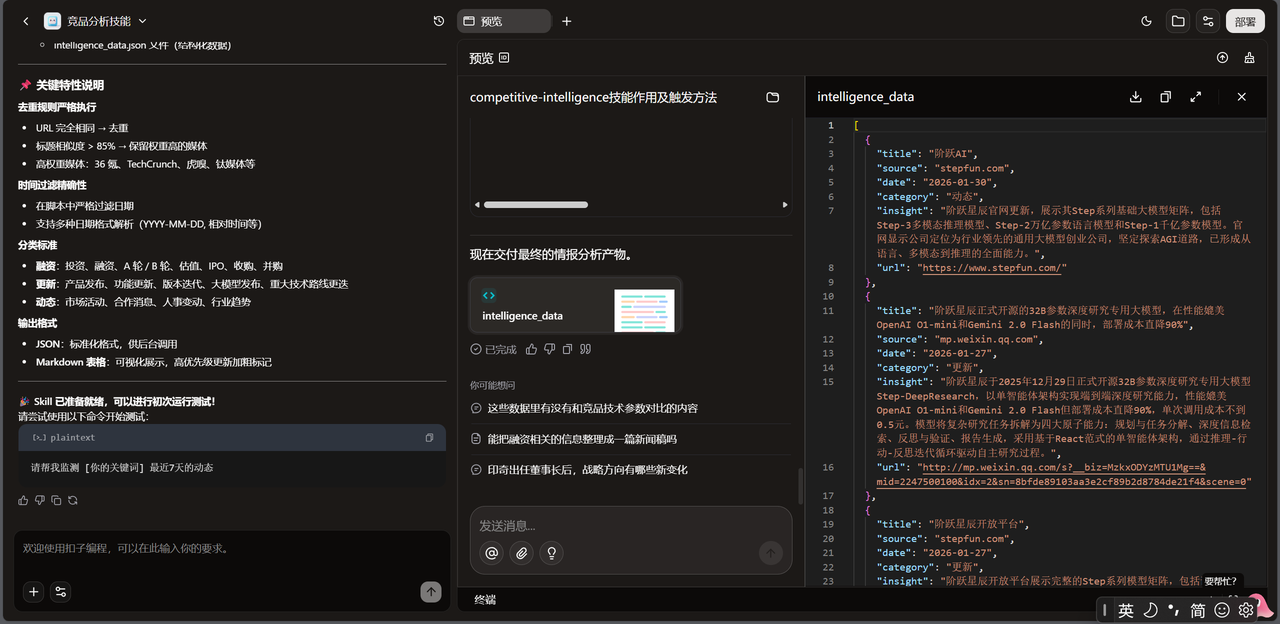Toggle dark mode with the moon icon
This screenshot has width=1280, height=624.
[x=1147, y=21]
